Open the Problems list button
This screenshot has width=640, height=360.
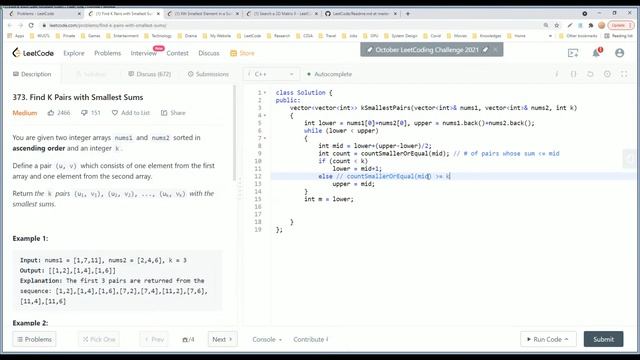[34, 339]
